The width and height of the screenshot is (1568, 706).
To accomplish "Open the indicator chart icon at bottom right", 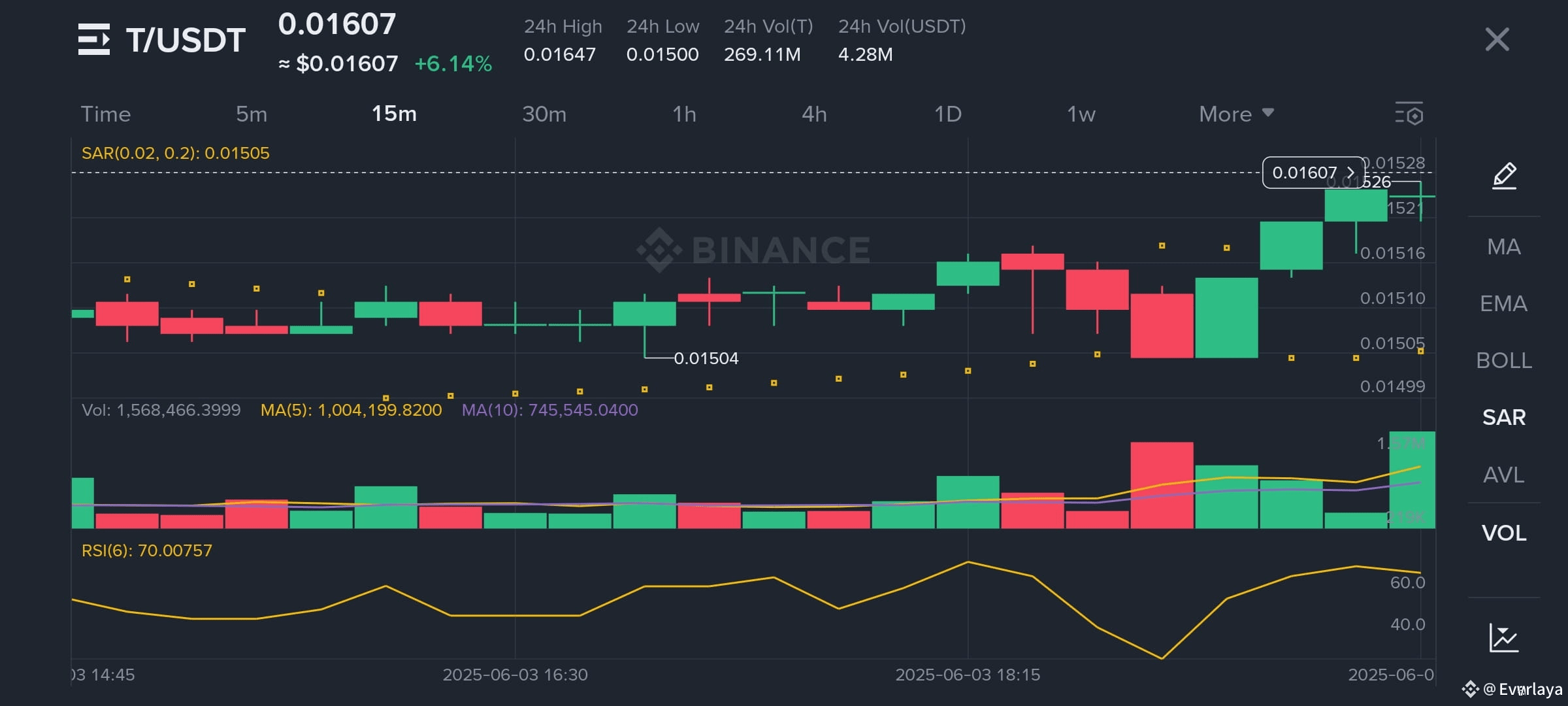I will 1503,637.
